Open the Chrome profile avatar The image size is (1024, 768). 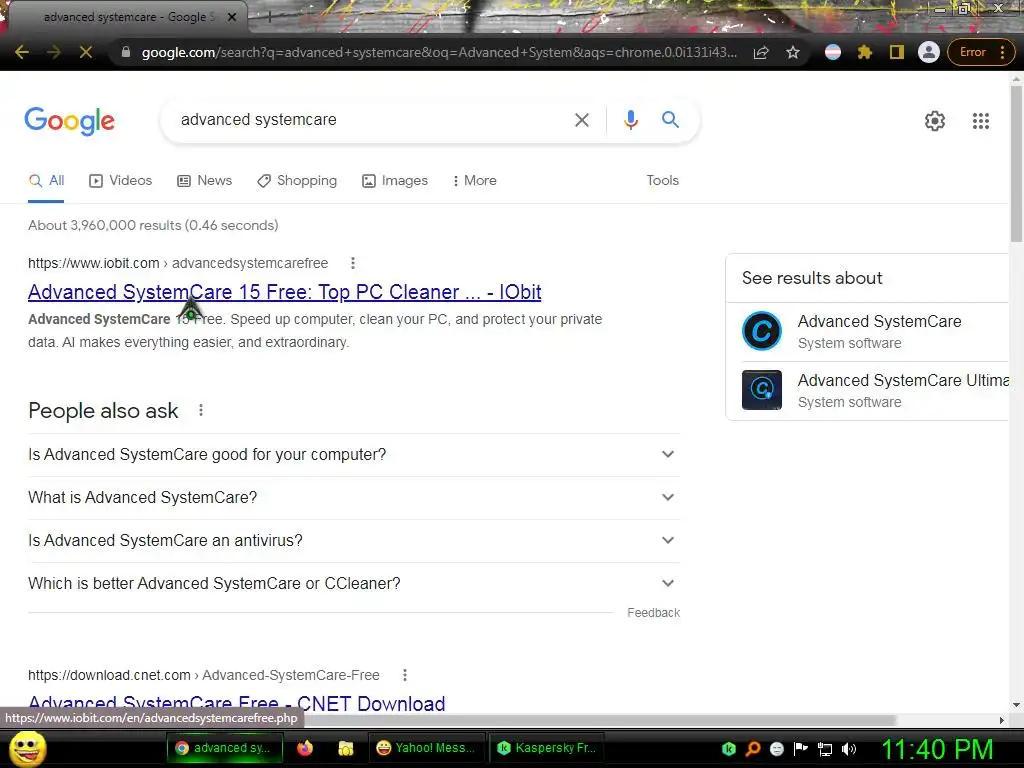(929, 52)
